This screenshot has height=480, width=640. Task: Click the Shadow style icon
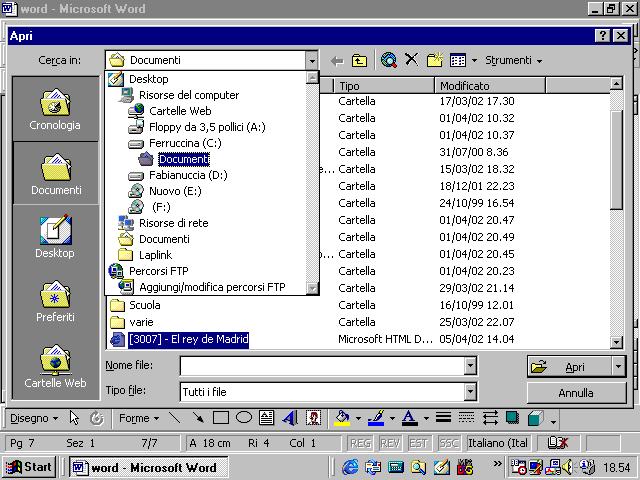click(512, 418)
